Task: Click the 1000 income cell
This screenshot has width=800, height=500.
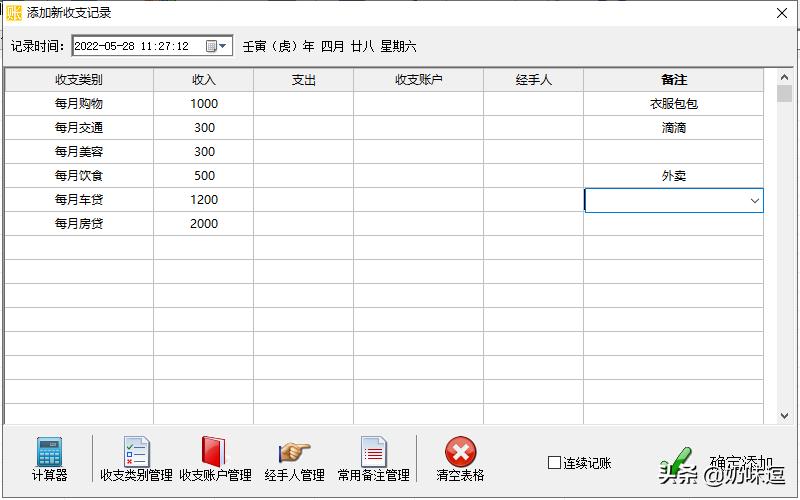Action: (x=204, y=104)
